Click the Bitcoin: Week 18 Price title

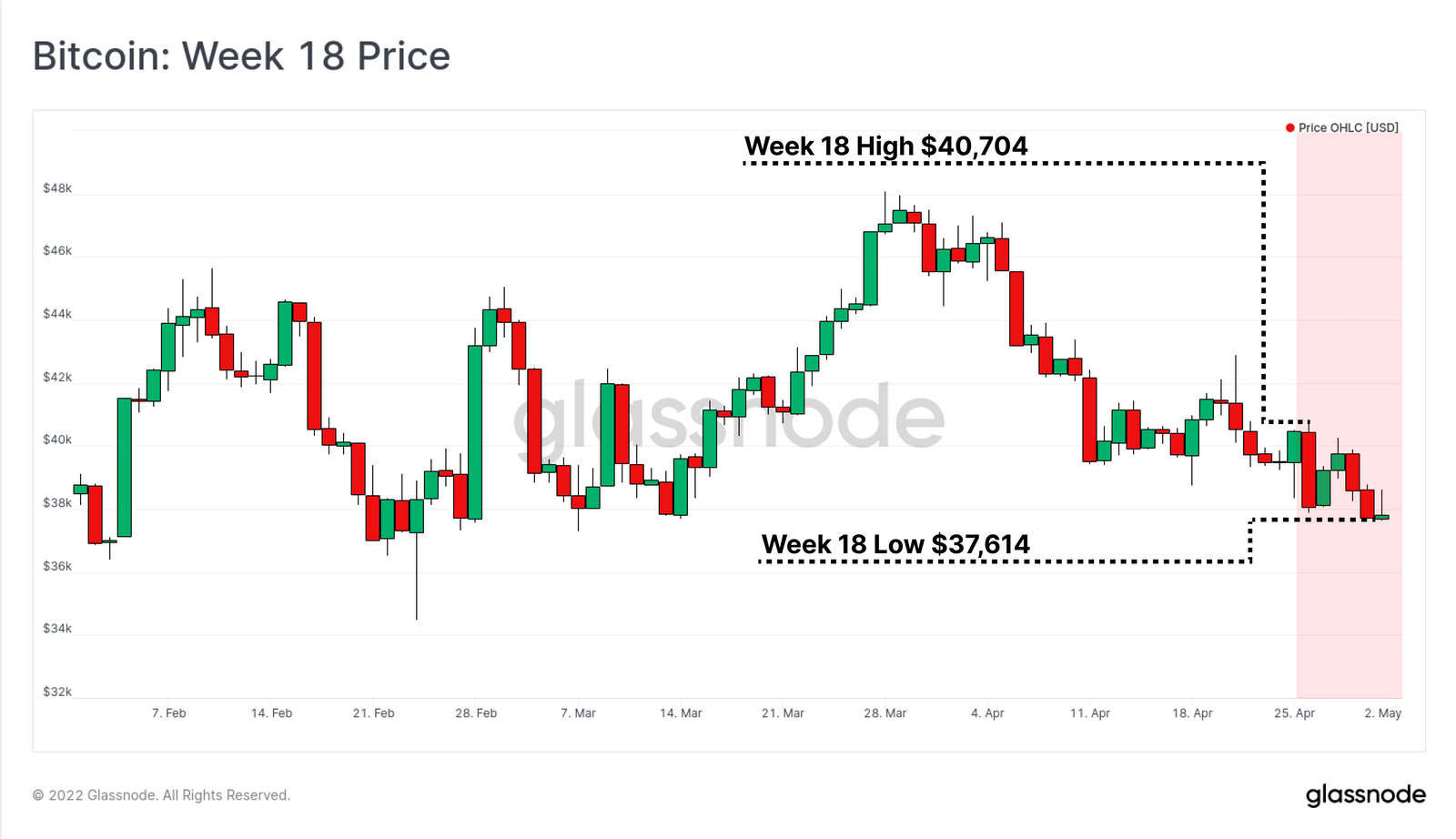[242, 56]
